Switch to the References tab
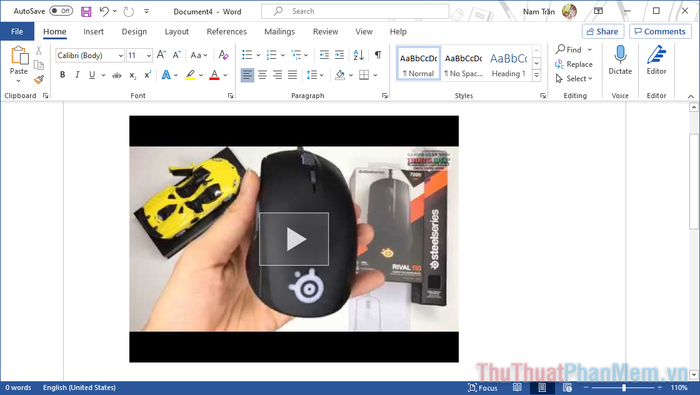 pyautogui.click(x=226, y=32)
